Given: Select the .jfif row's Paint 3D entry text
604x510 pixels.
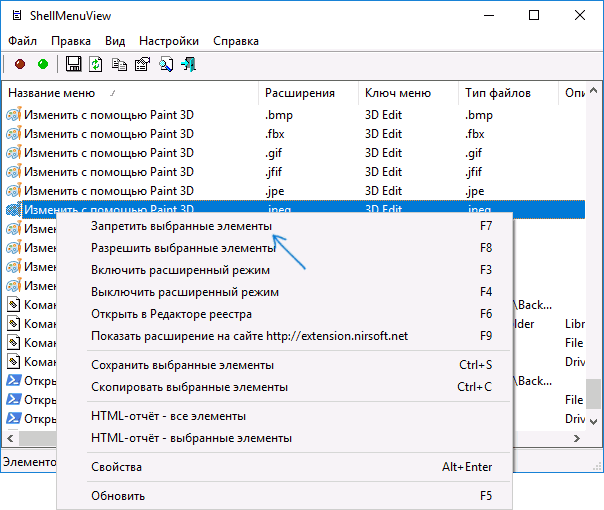Looking at the screenshot, I should 109,171.
